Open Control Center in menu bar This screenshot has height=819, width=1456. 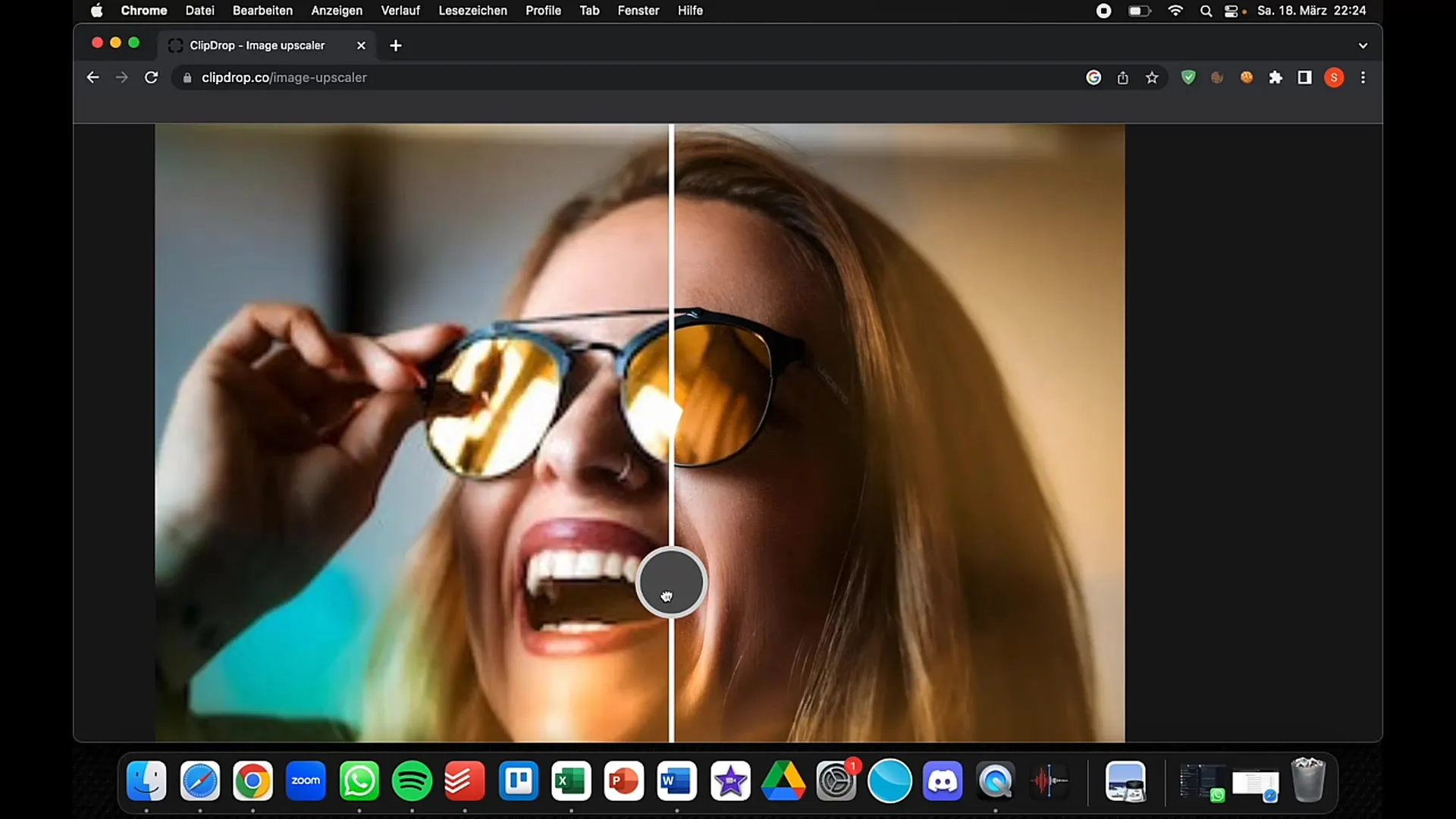1232,11
